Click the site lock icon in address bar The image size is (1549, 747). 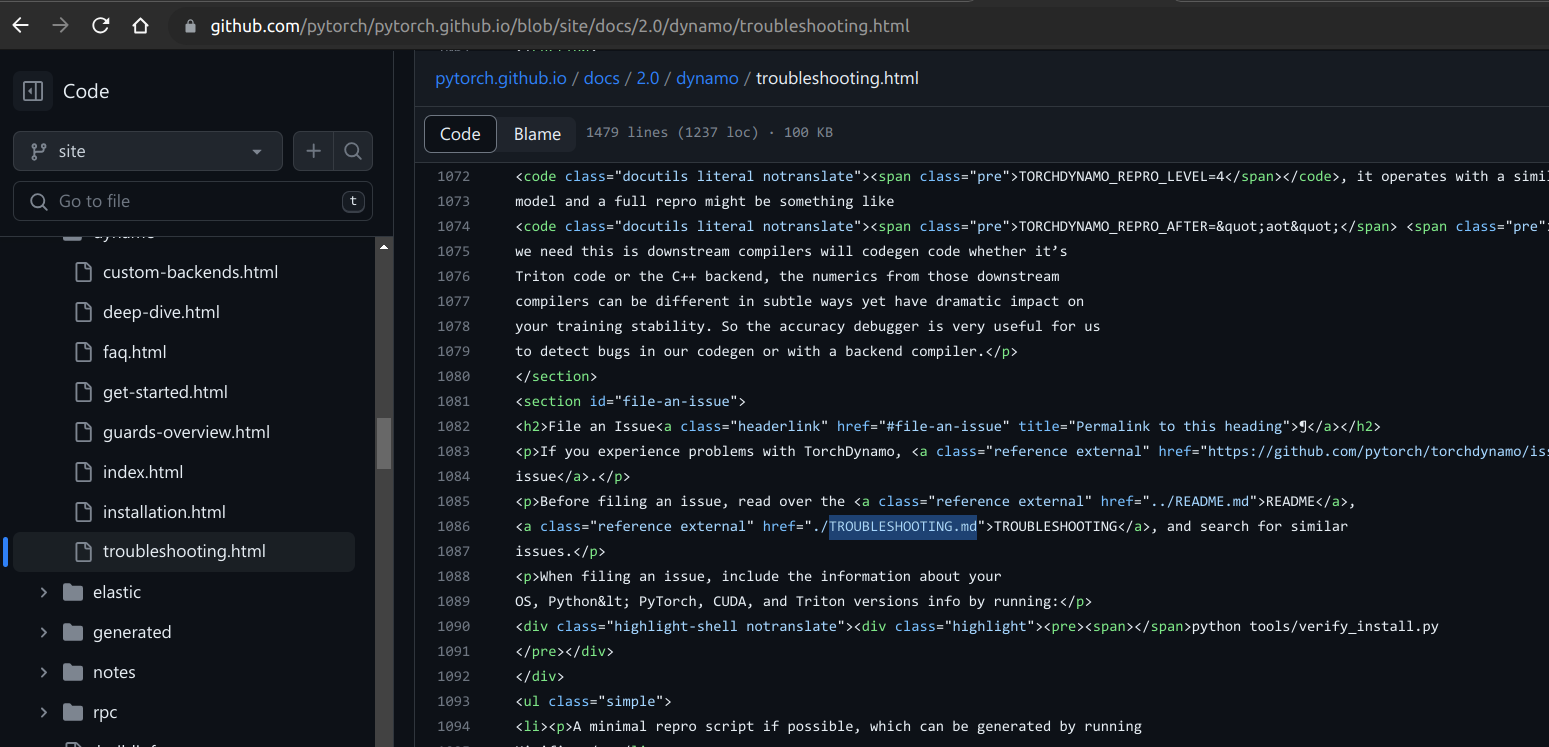189,25
